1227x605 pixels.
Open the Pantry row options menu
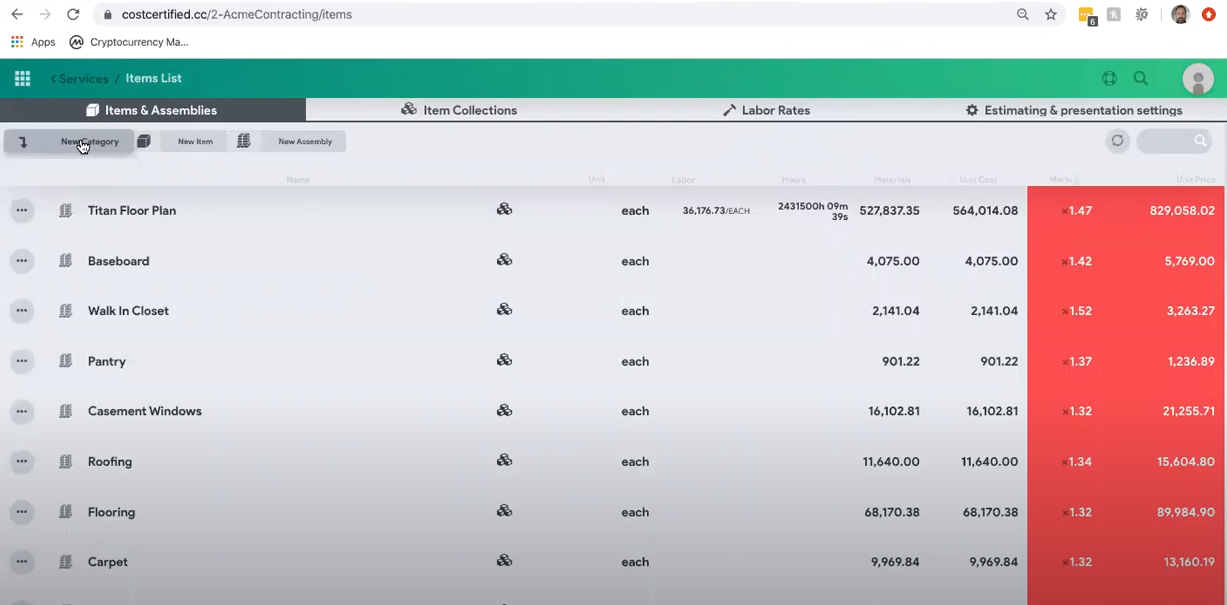click(x=22, y=361)
